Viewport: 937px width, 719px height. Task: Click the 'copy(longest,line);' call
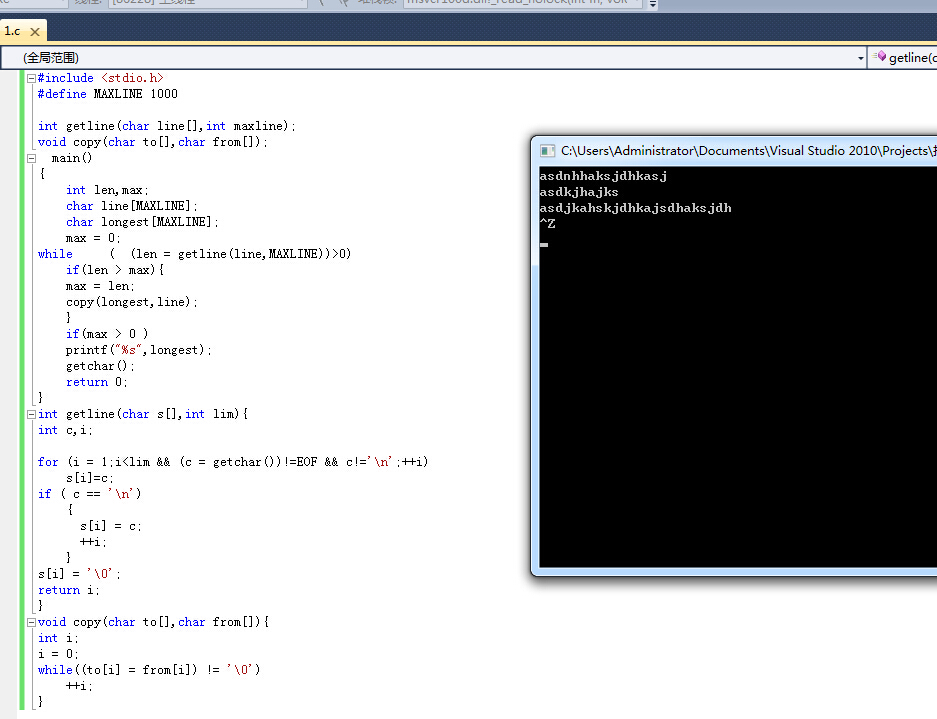point(131,302)
